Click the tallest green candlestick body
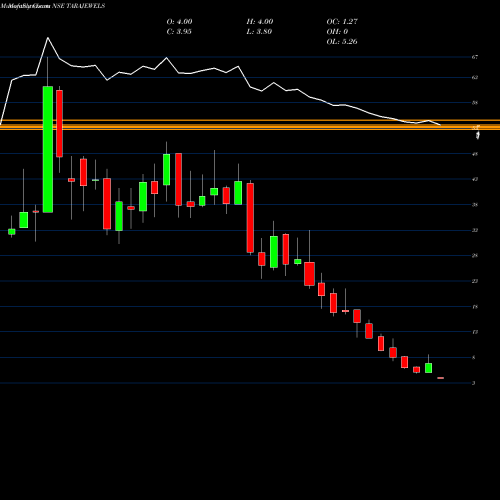This screenshot has height=500, width=500. click(x=48, y=149)
